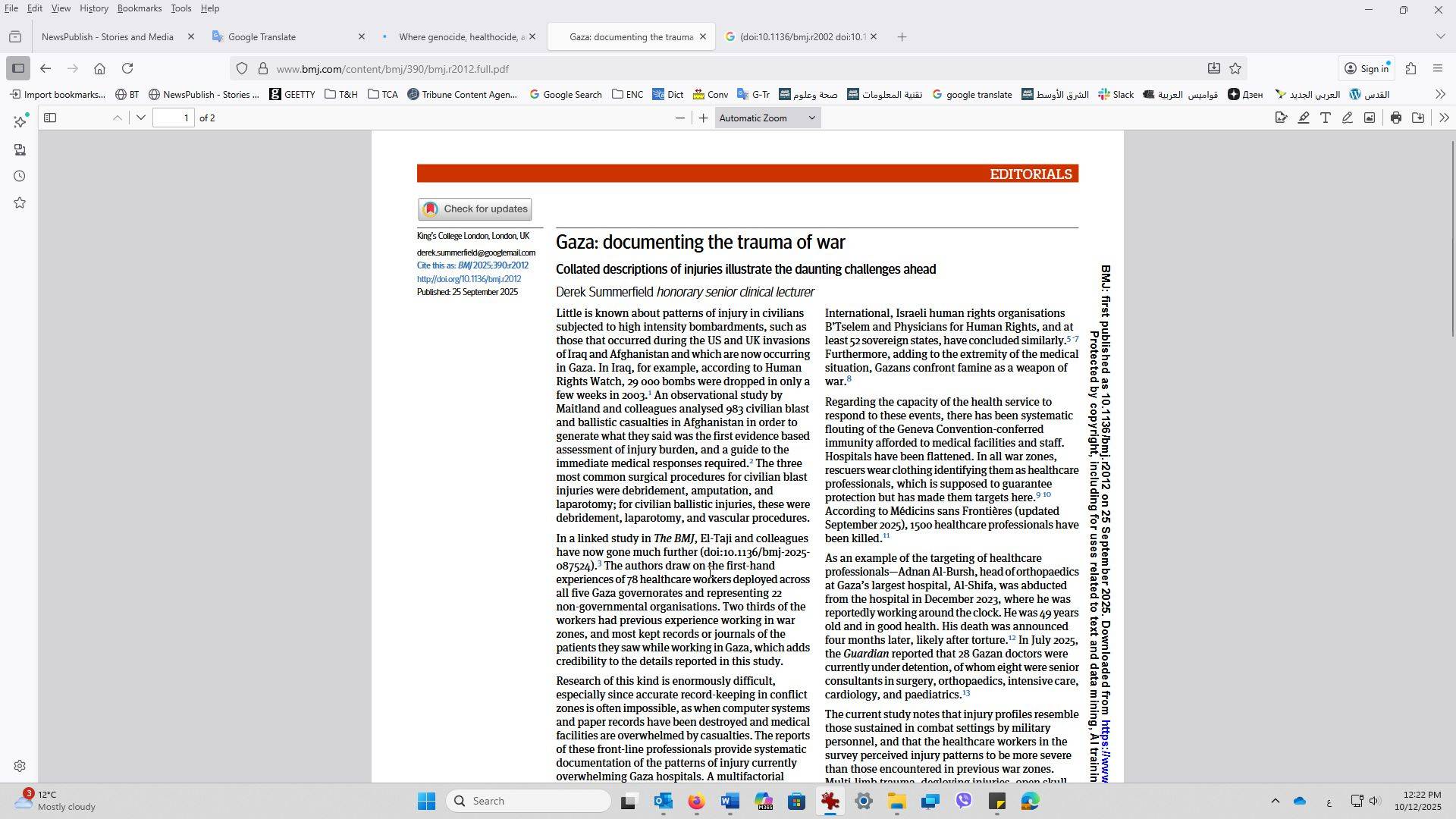Open the Bookmarks menu
Screen dimensions: 1456x819
(x=139, y=8)
